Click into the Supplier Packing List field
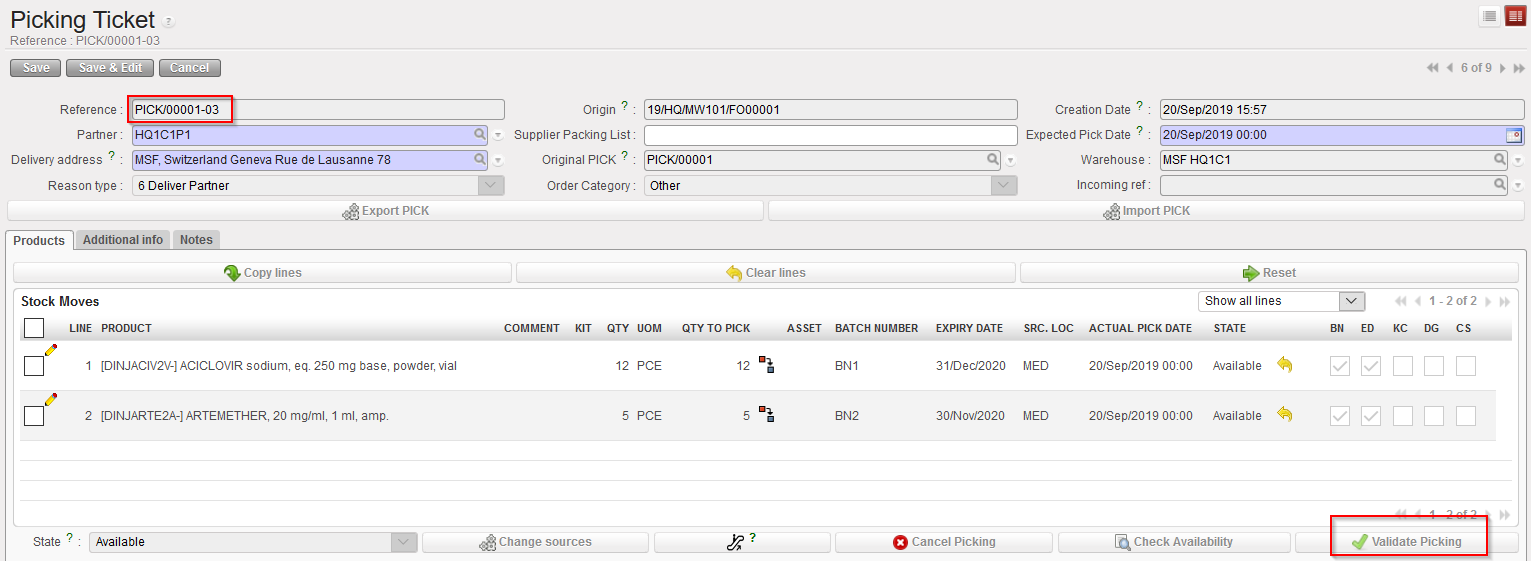The width and height of the screenshot is (1531, 561). [x=830, y=135]
